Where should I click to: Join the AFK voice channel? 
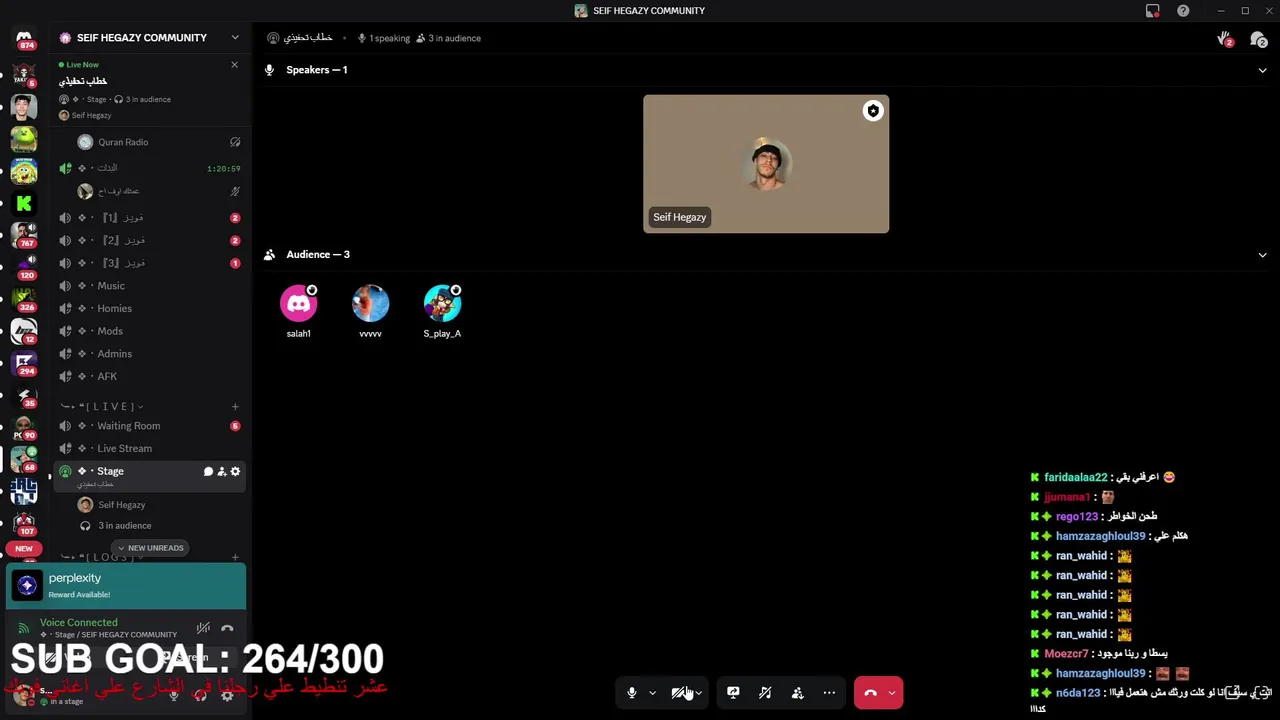150,377
